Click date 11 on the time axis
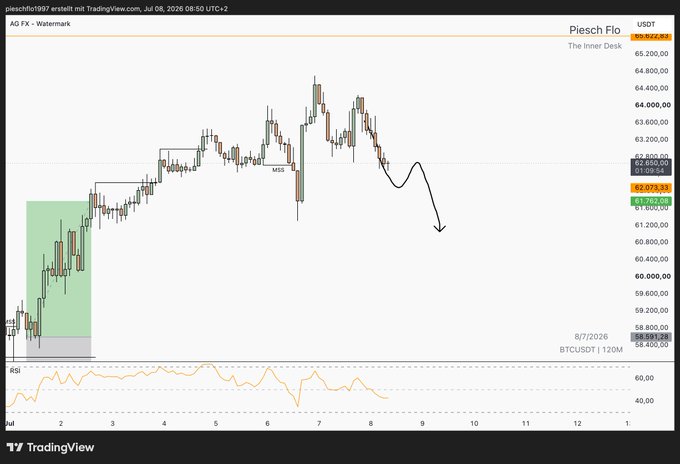This screenshot has width=680, height=464. pos(526,423)
